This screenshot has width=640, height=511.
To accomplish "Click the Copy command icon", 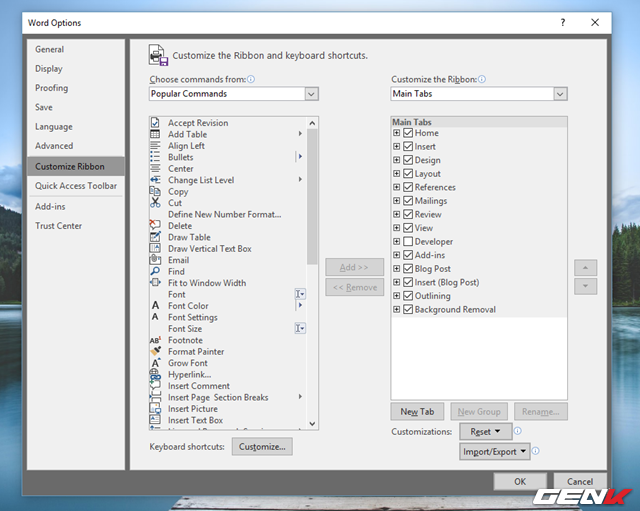I will point(155,191).
